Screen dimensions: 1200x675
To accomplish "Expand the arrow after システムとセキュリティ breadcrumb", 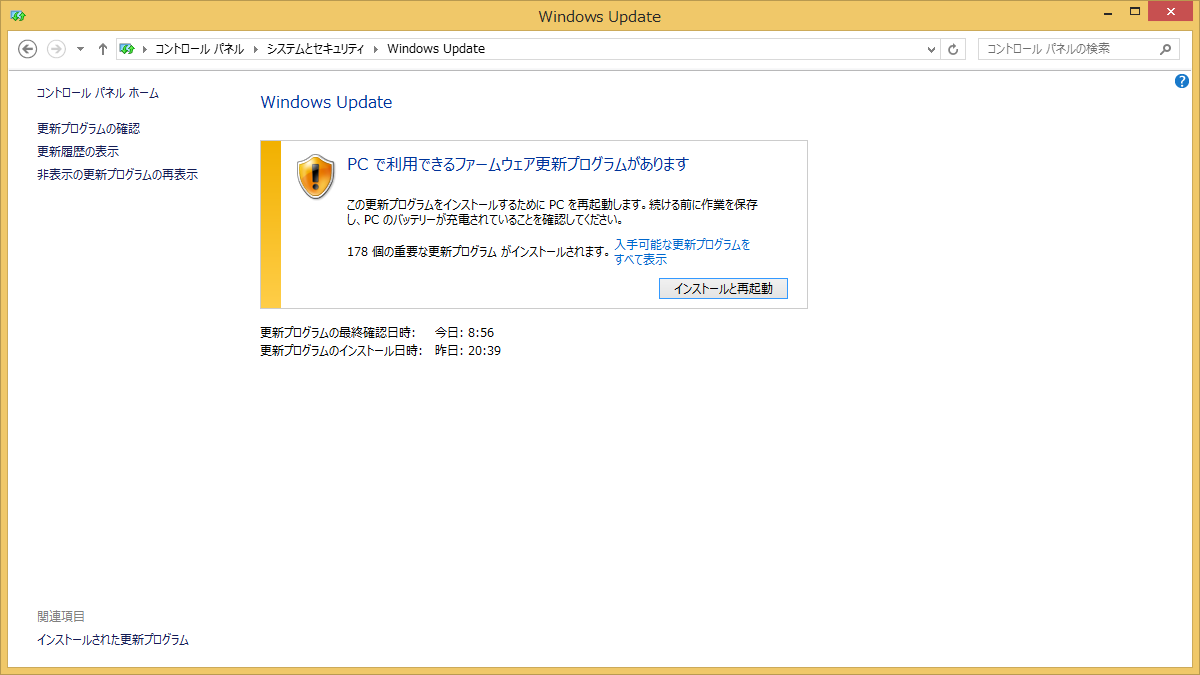I will coord(377,49).
